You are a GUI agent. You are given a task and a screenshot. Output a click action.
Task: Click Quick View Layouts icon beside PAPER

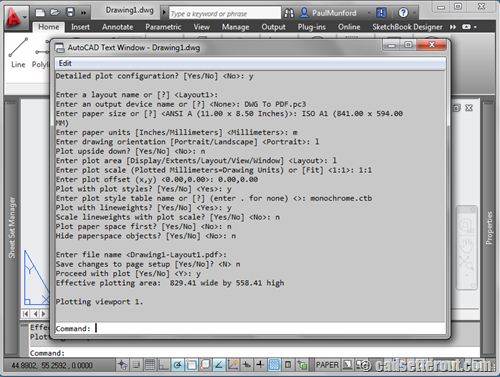coord(347,365)
